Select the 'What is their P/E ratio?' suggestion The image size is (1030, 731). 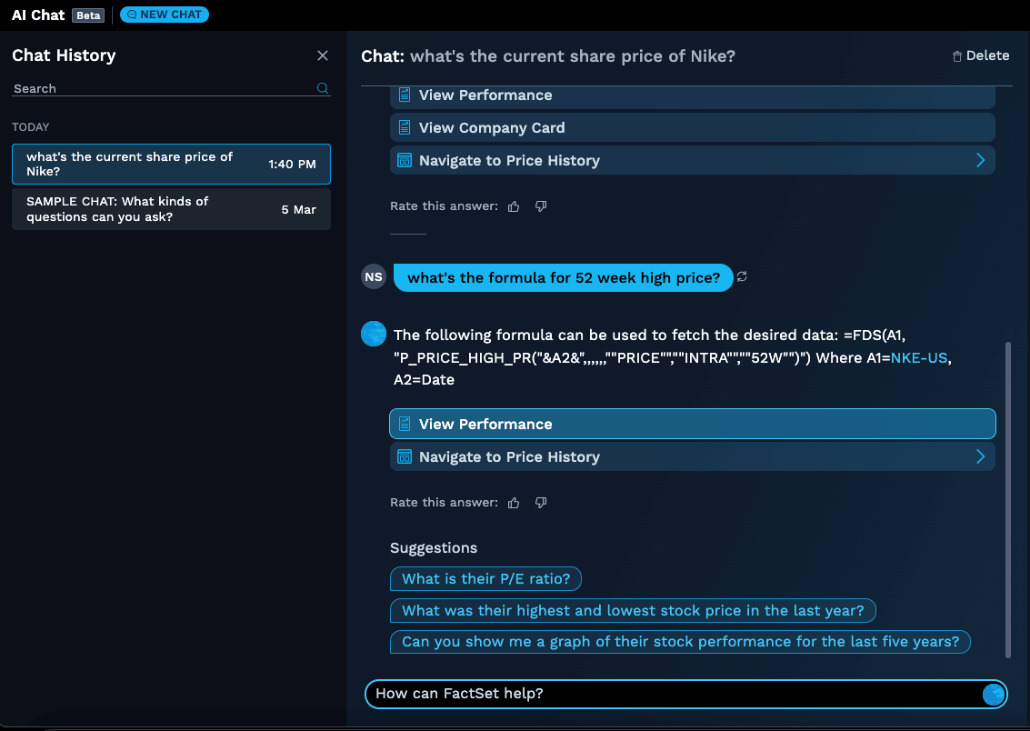coord(486,579)
